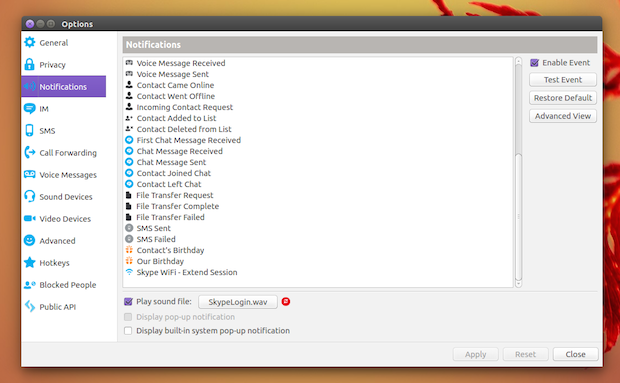Click the notifications list scrollbar thumb
620x383 pixels.
tap(519, 217)
